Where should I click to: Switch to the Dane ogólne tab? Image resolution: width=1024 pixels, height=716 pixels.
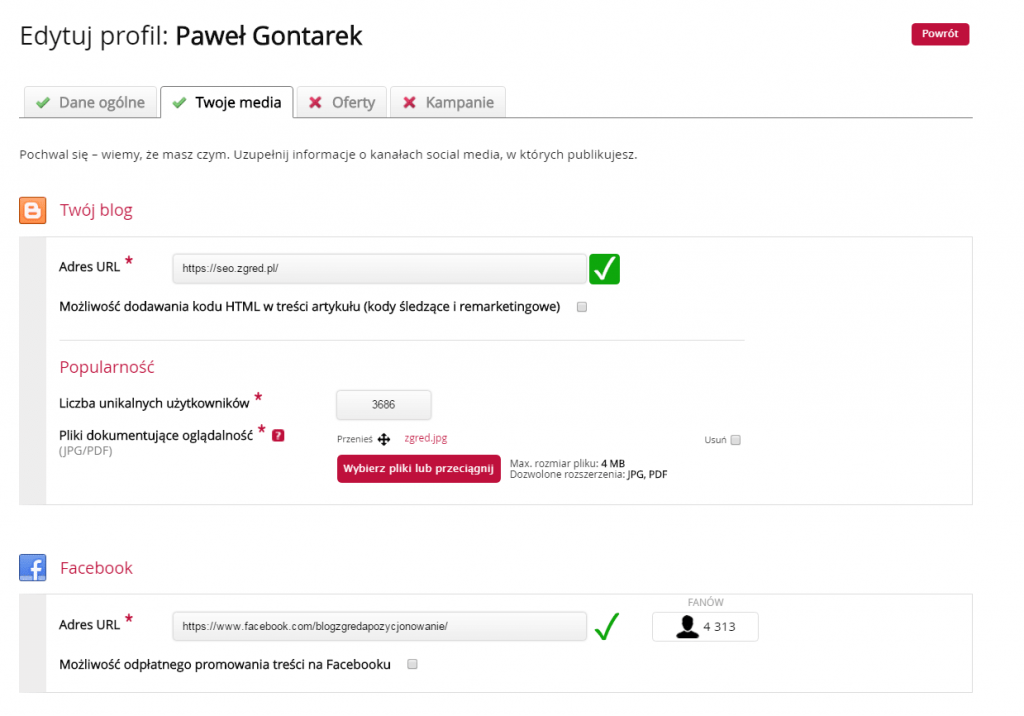pos(90,103)
